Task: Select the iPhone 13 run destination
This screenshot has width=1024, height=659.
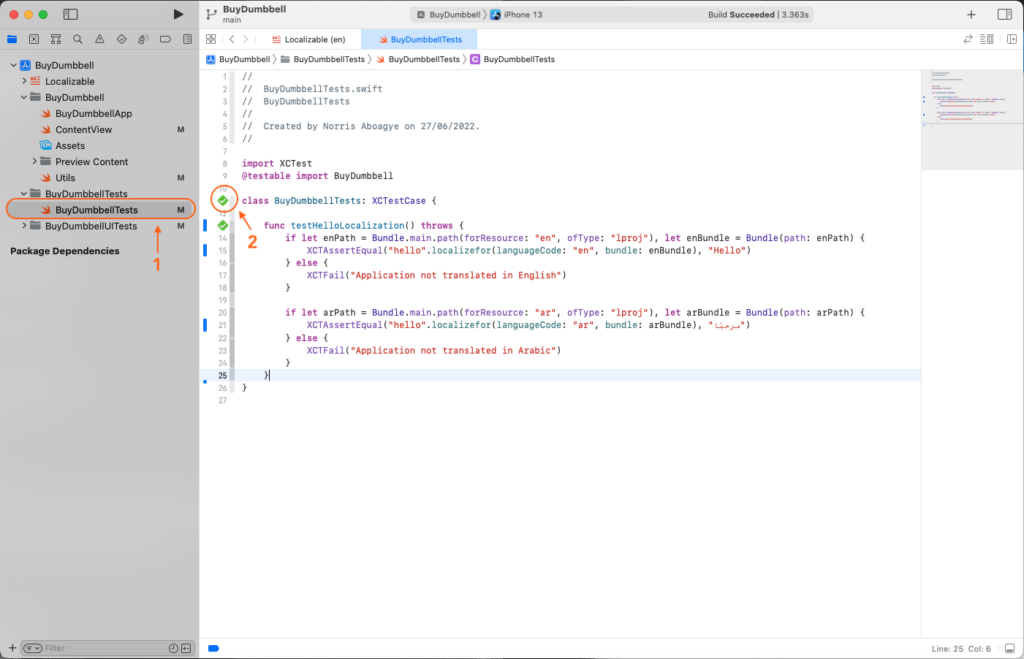Action: click(x=517, y=14)
